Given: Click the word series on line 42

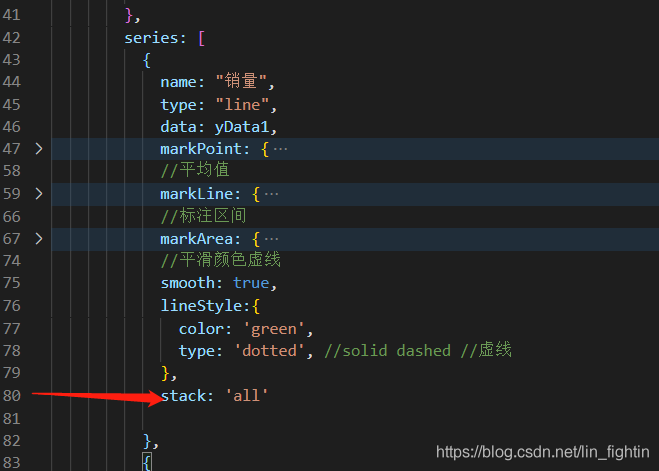Looking at the screenshot, I should pos(151,38).
